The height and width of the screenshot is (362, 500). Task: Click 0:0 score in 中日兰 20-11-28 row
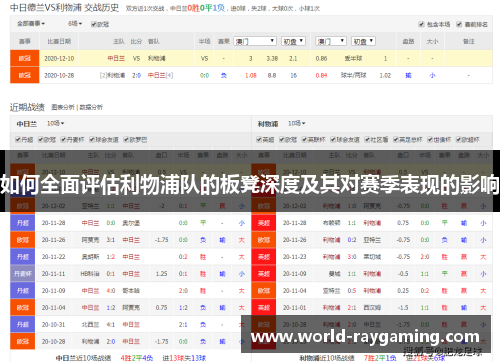[111, 223]
